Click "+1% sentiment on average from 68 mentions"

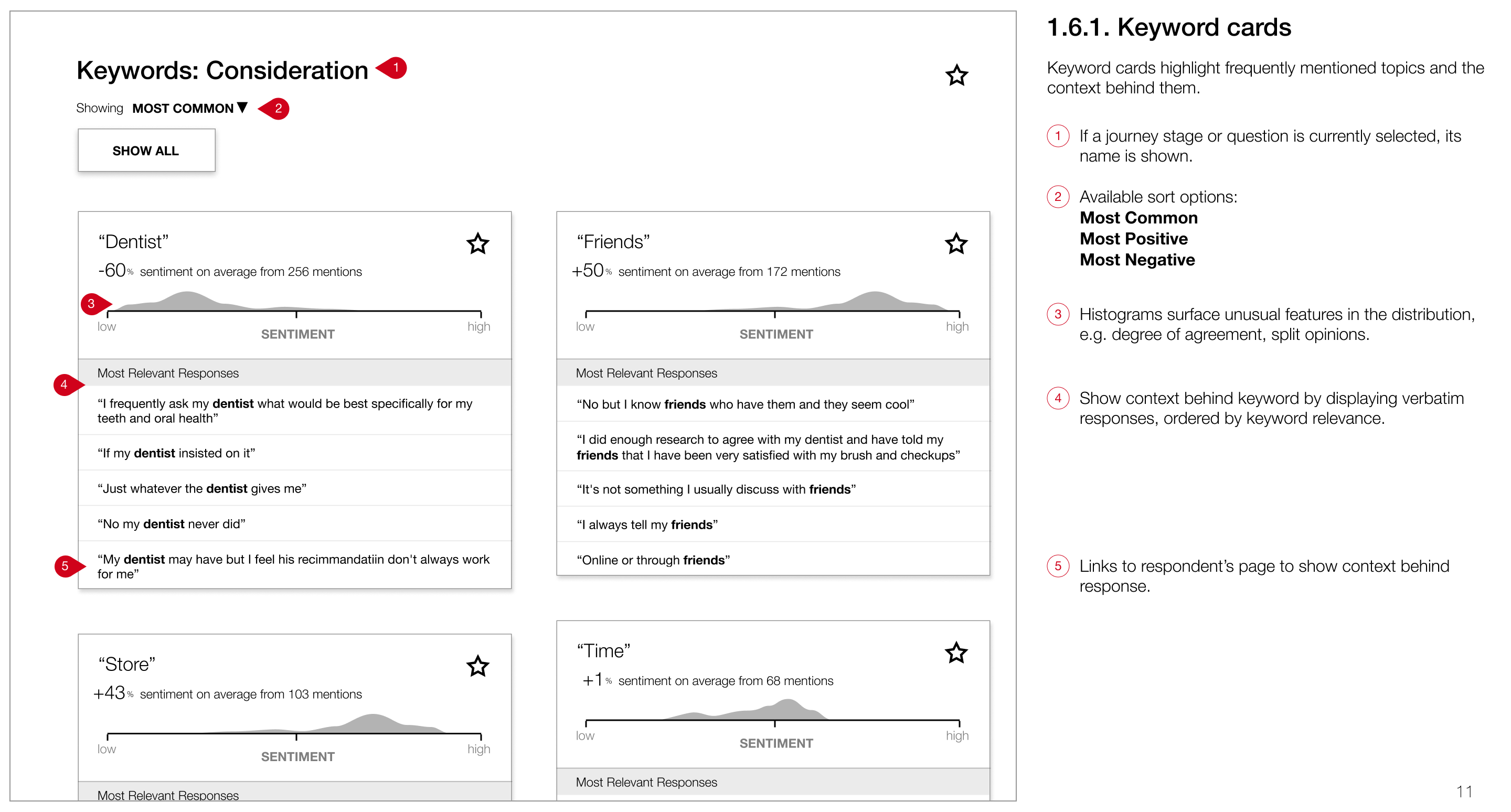(x=707, y=680)
